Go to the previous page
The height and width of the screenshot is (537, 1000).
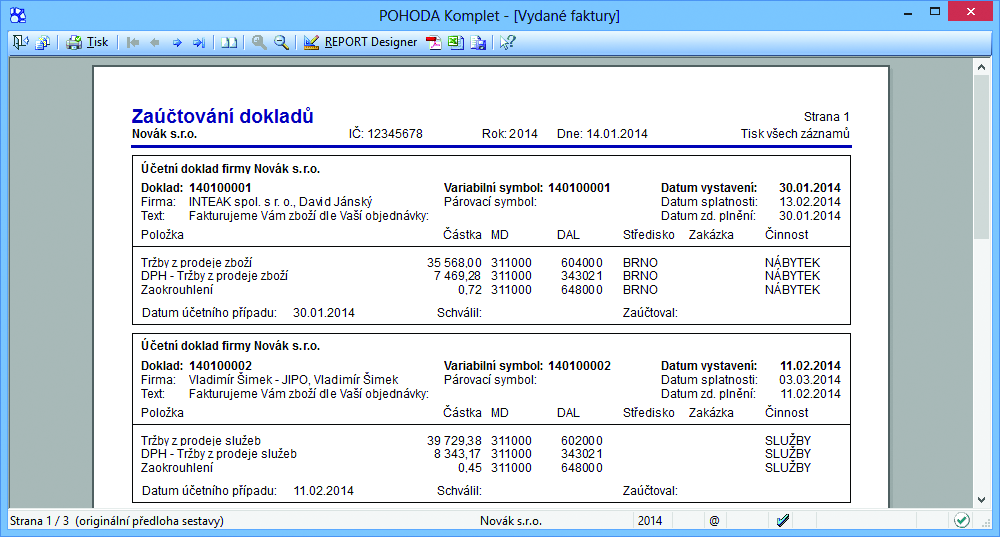(x=154, y=43)
